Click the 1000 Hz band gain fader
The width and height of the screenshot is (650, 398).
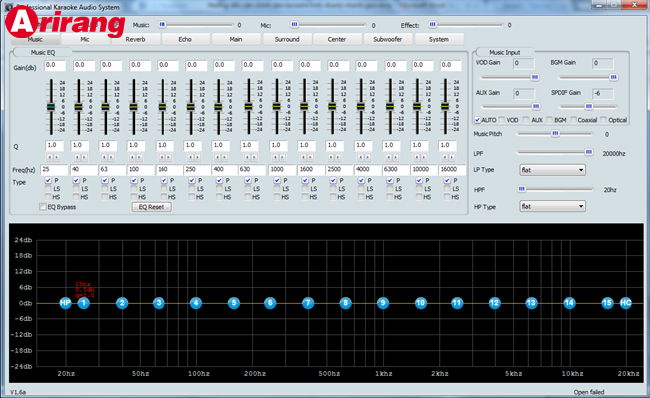pos(276,107)
